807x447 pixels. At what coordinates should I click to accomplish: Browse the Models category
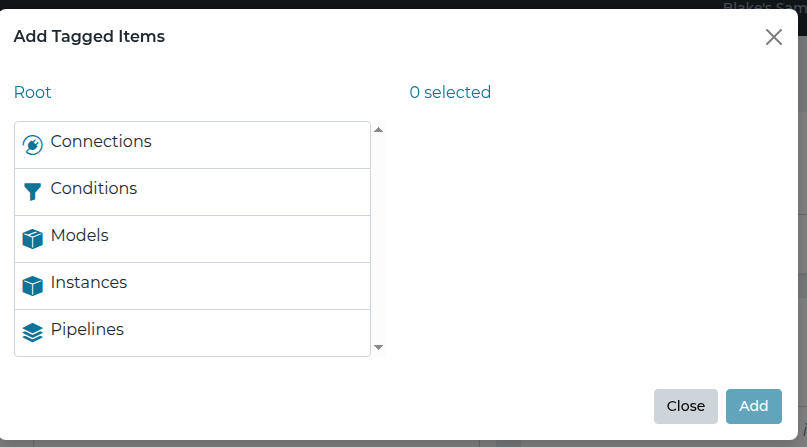point(79,236)
